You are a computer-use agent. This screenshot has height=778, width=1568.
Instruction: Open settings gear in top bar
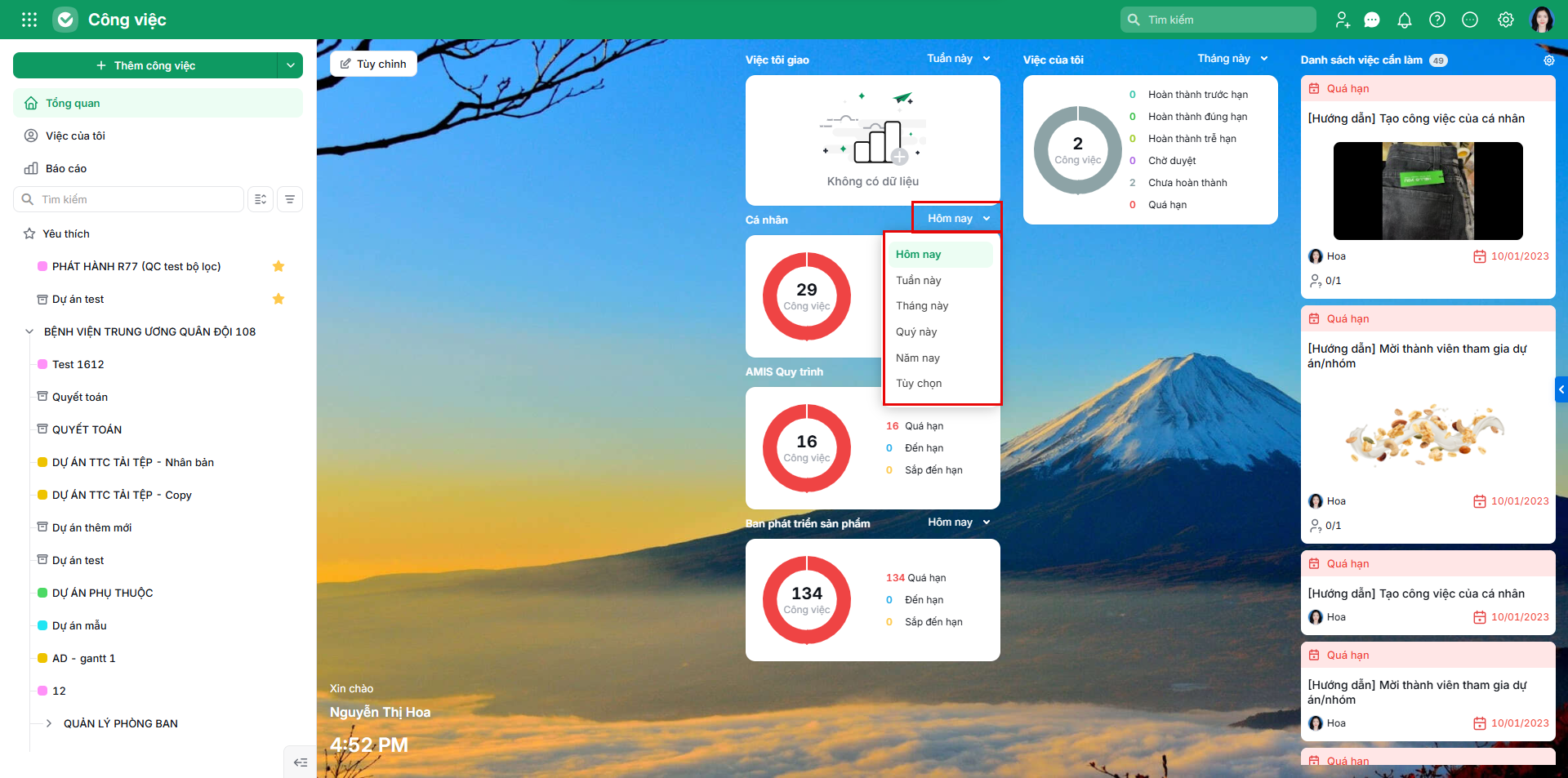(x=1506, y=20)
